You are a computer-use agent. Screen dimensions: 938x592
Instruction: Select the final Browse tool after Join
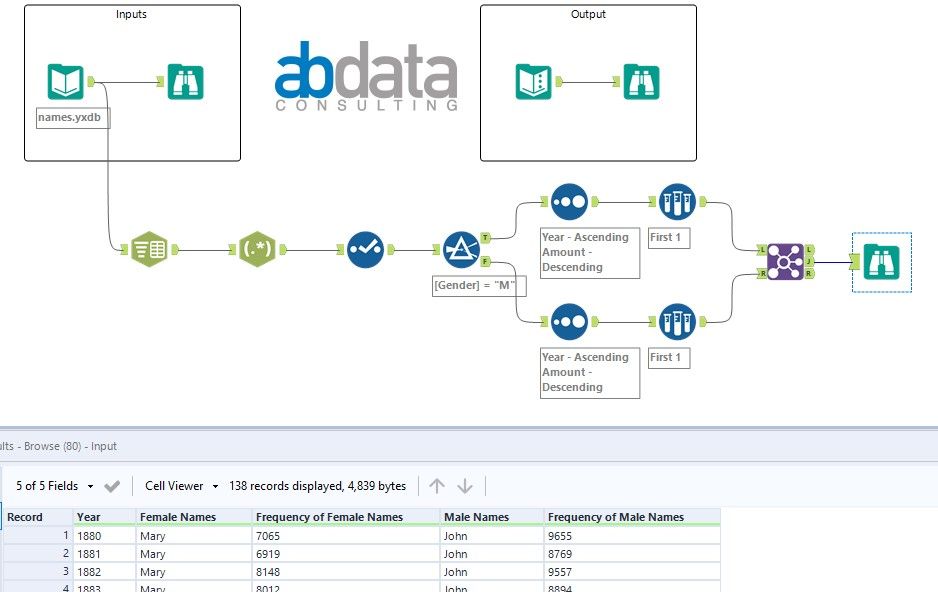[881, 262]
